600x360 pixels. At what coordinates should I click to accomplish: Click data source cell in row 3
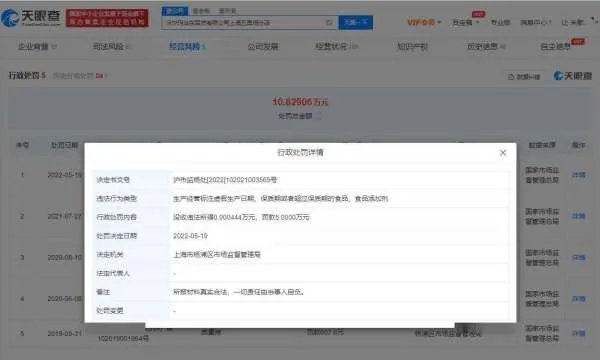542,257
